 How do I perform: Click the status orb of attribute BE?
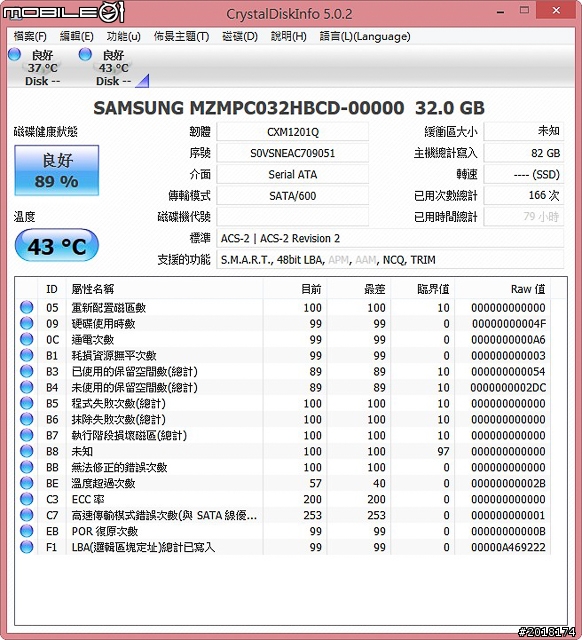27,483
